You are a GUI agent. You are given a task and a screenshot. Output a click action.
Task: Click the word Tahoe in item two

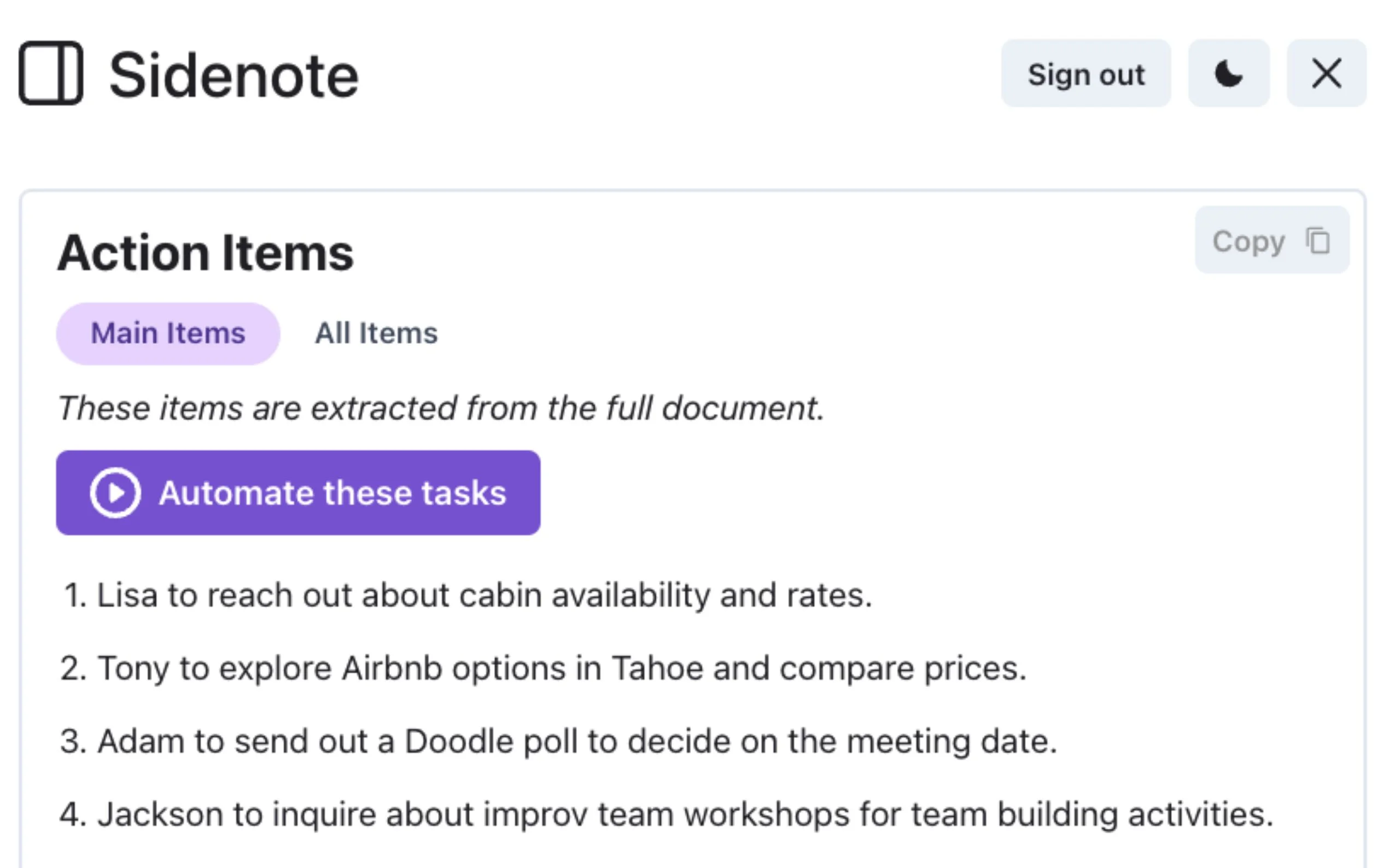click(x=657, y=668)
